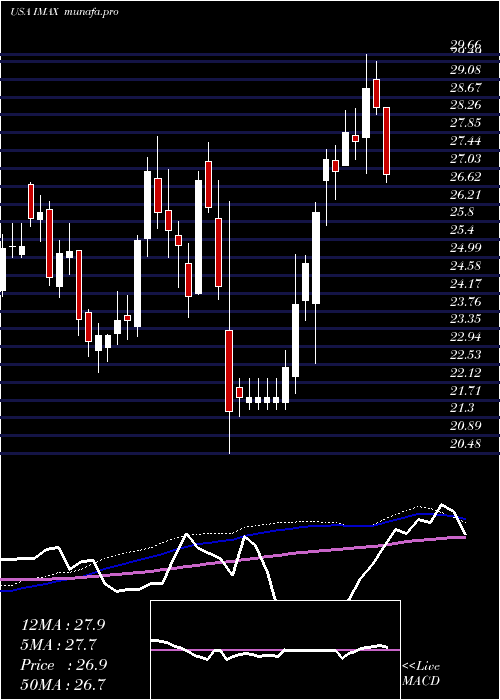This screenshot has height=700, width=500.
Task: Click the 24.17 price axis label
Action: point(466,284)
